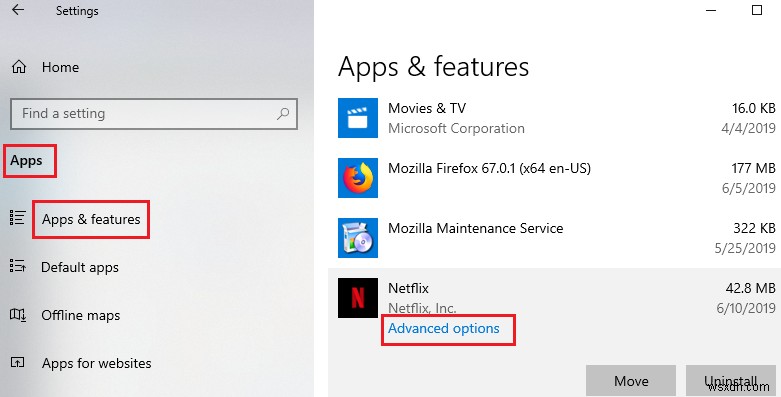The width and height of the screenshot is (781, 397).
Task: Click the Apps & features page heading
Action: [x=433, y=67]
